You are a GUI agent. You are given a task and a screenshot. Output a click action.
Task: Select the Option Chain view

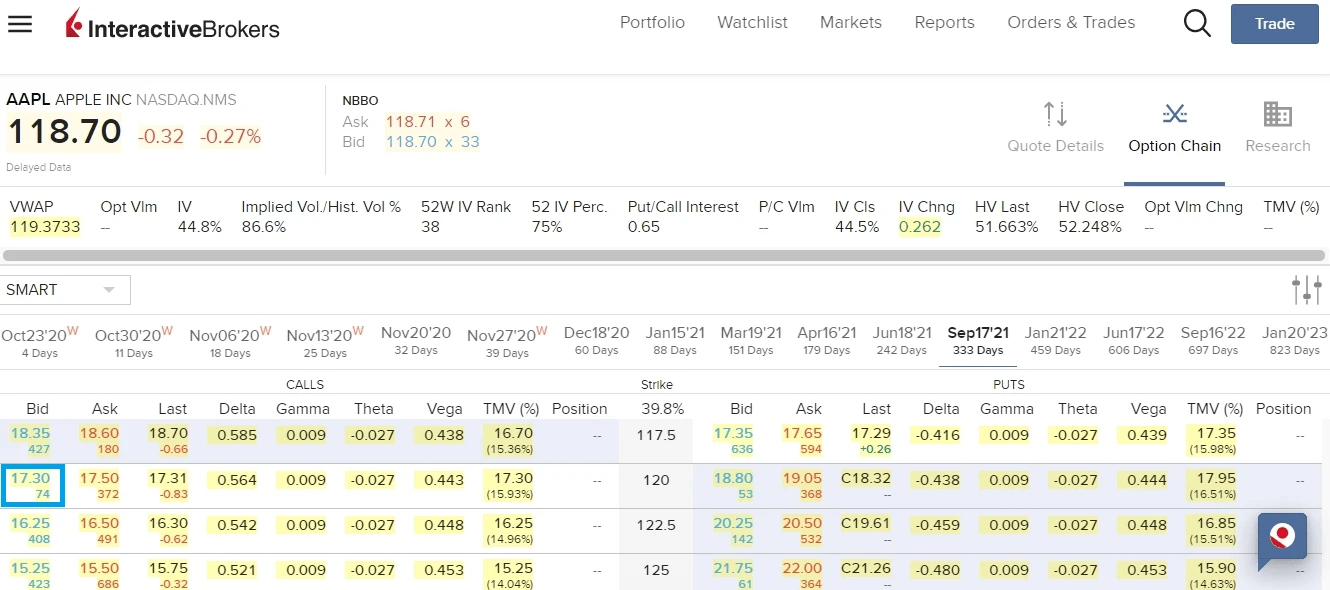tap(1174, 127)
